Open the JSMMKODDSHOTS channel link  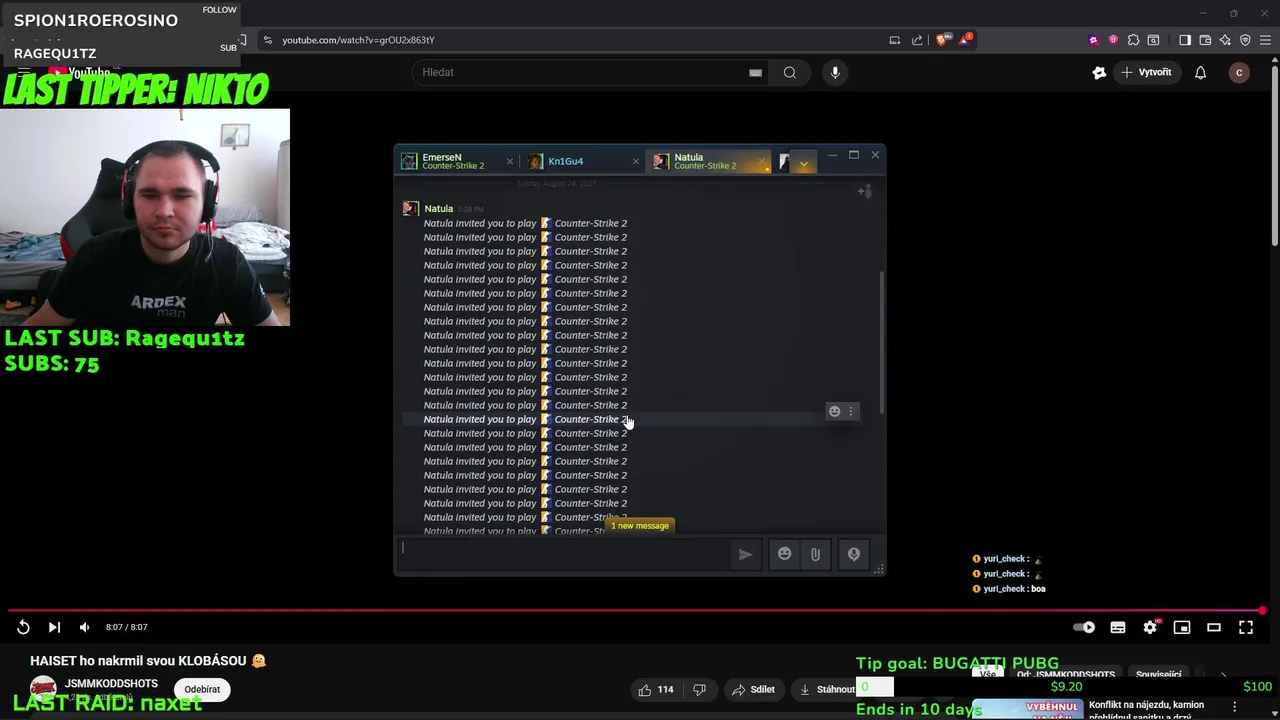click(x=111, y=683)
